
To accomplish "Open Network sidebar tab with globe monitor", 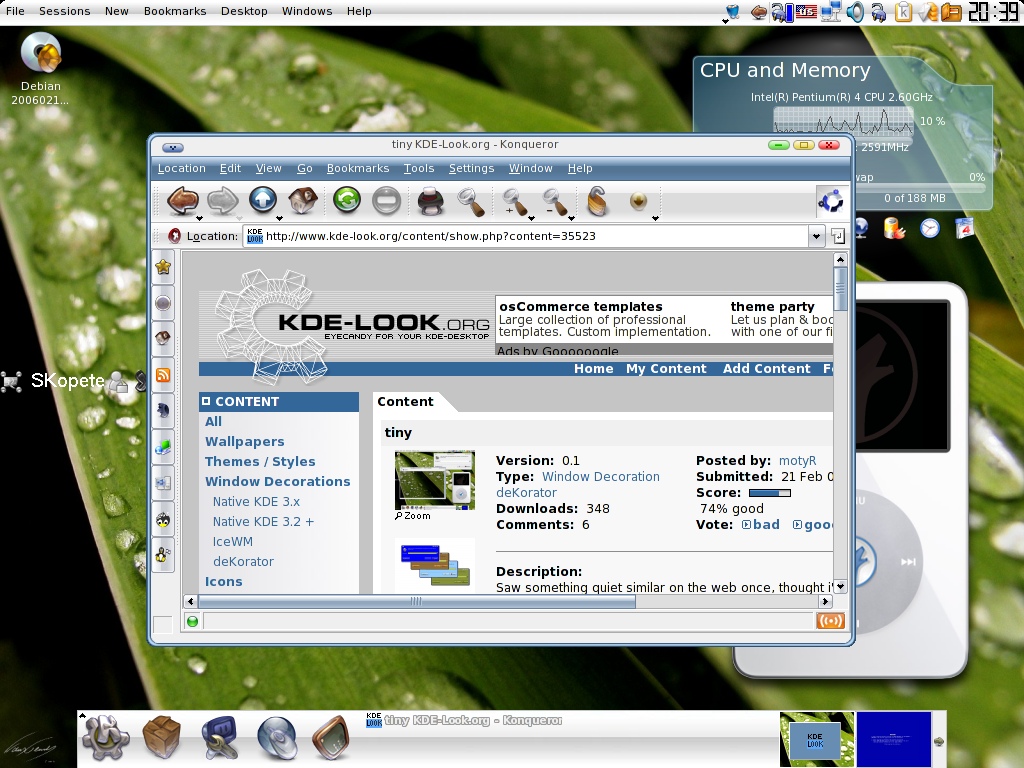I will (x=163, y=447).
